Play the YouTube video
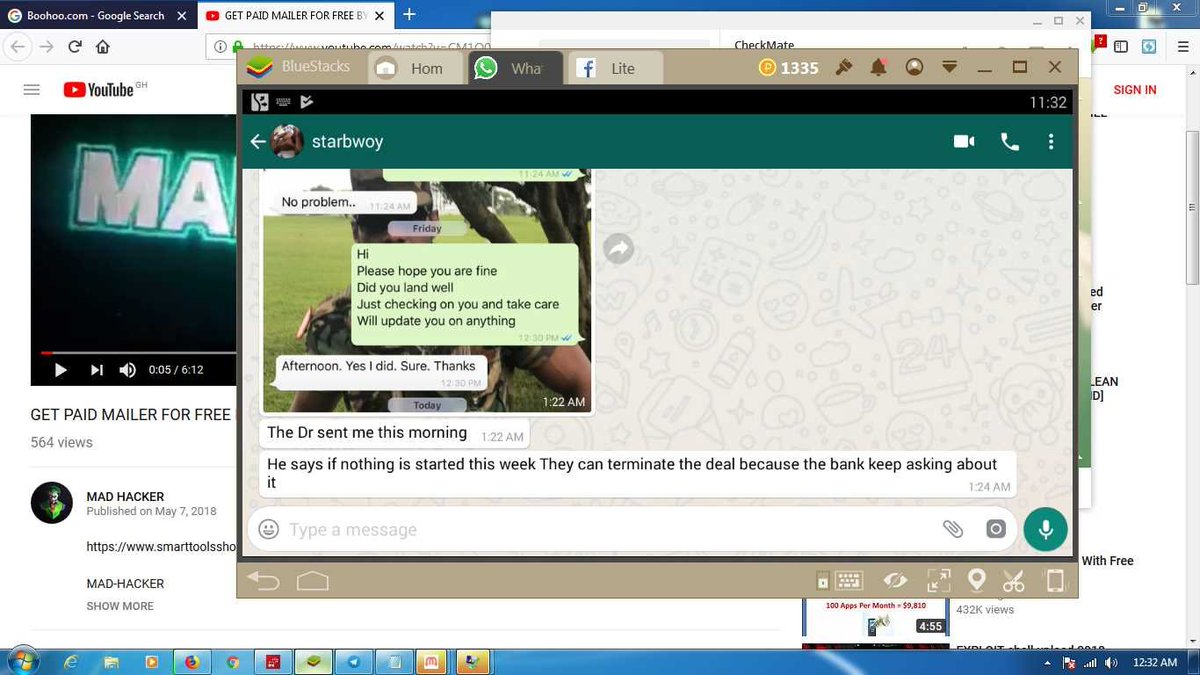This screenshot has width=1200, height=675. click(x=60, y=370)
